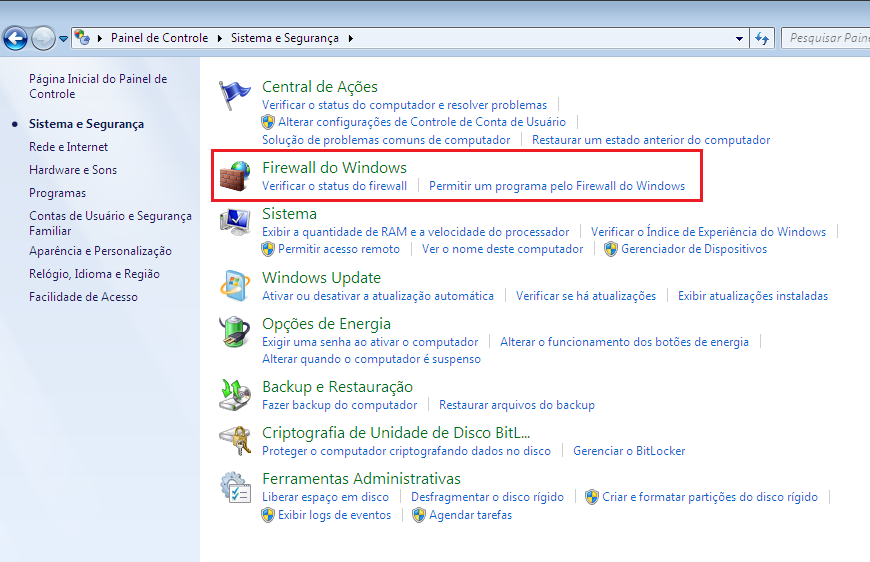This screenshot has width=870, height=562.
Task: Click Verificar se há atualizações
Action: coord(586,296)
